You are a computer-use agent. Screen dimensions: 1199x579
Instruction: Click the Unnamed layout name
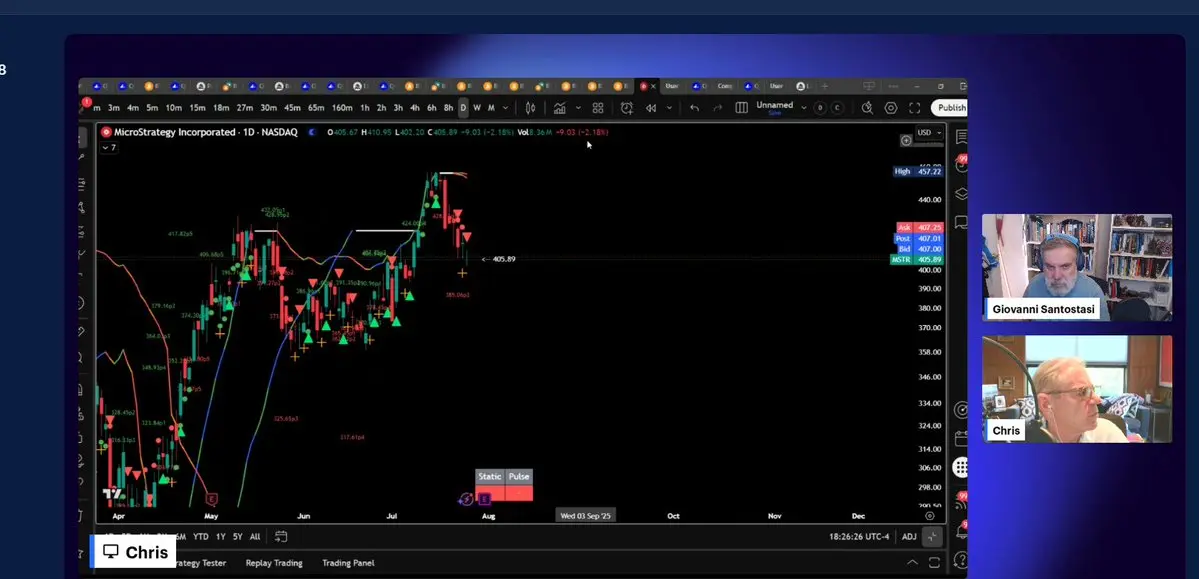[775, 106]
